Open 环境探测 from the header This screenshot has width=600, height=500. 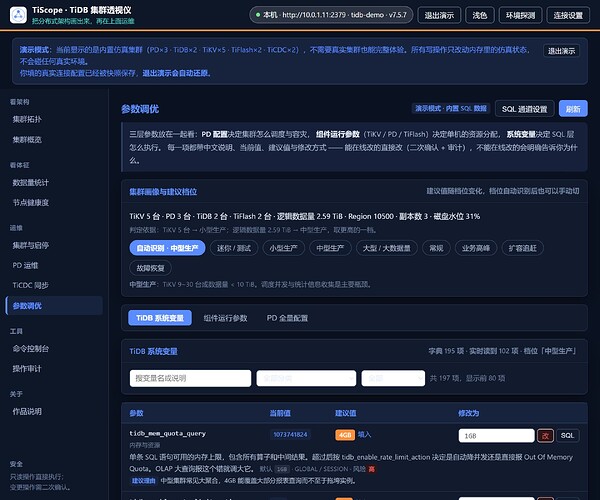pyautogui.click(x=520, y=15)
